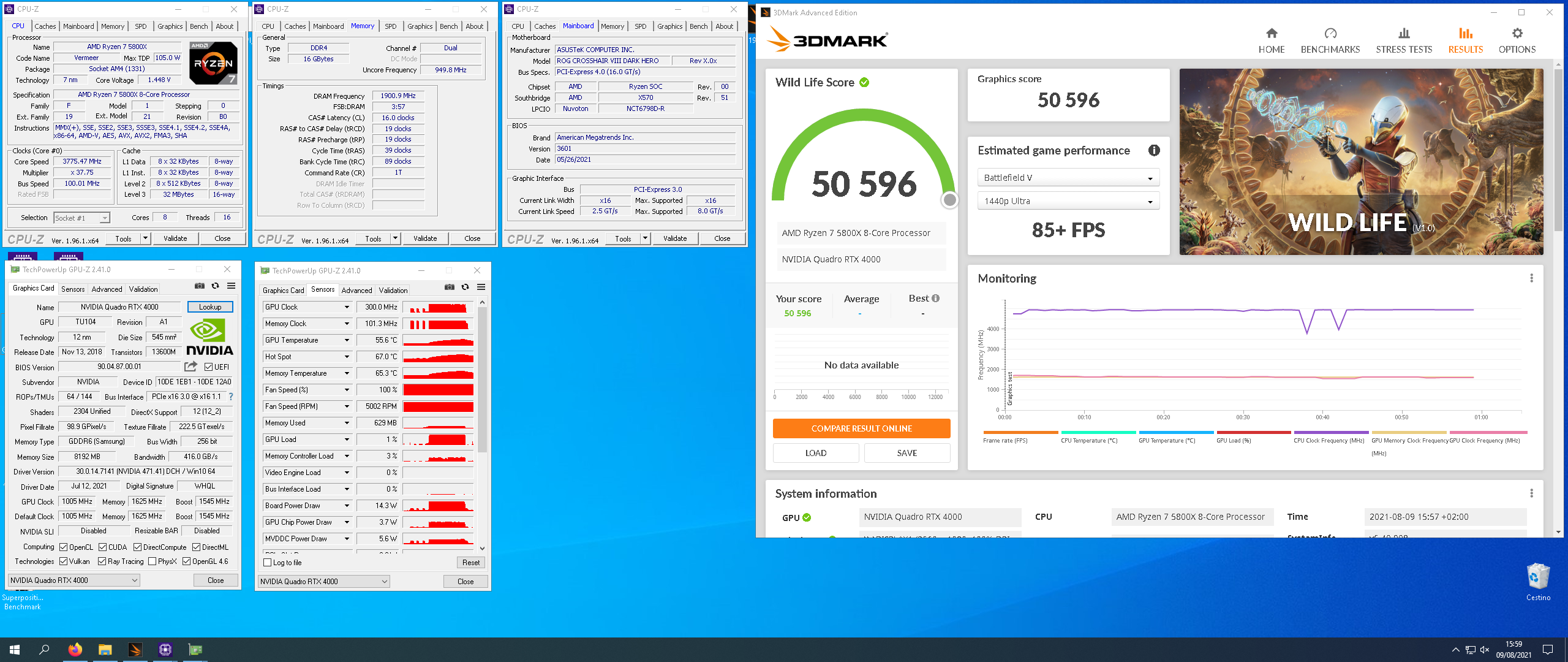Click 3DMark window vertical scrollbar

[1559, 150]
